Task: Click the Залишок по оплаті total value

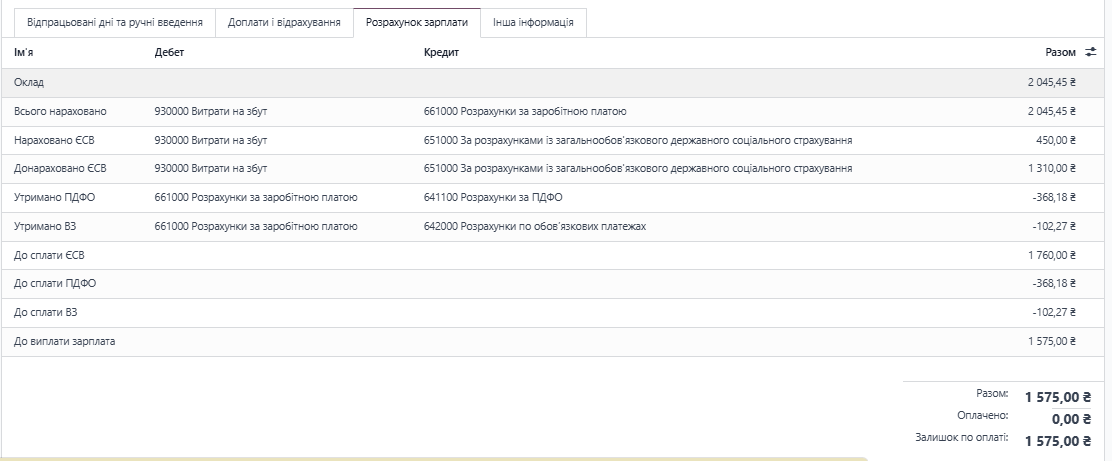Action: tap(1057, 441)
